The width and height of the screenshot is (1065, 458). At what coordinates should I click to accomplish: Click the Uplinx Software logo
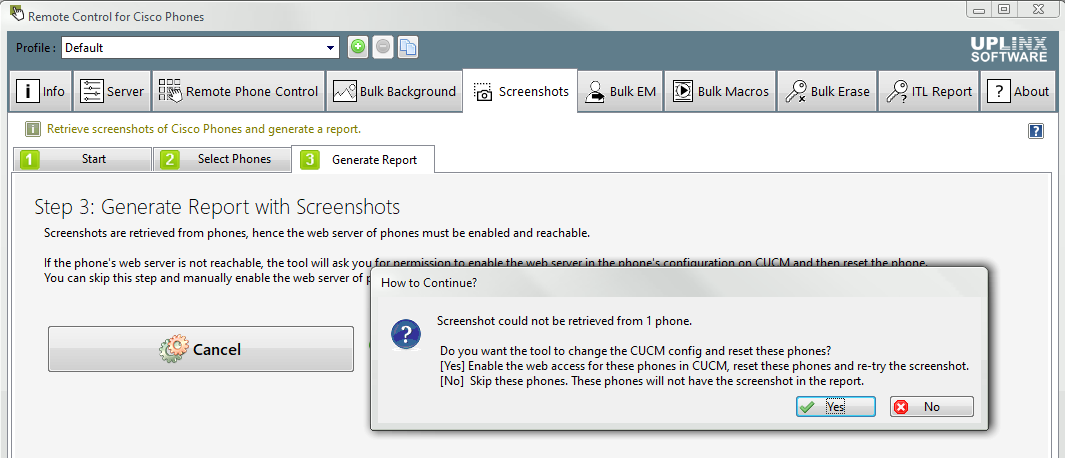click(x=1009, y=49)
